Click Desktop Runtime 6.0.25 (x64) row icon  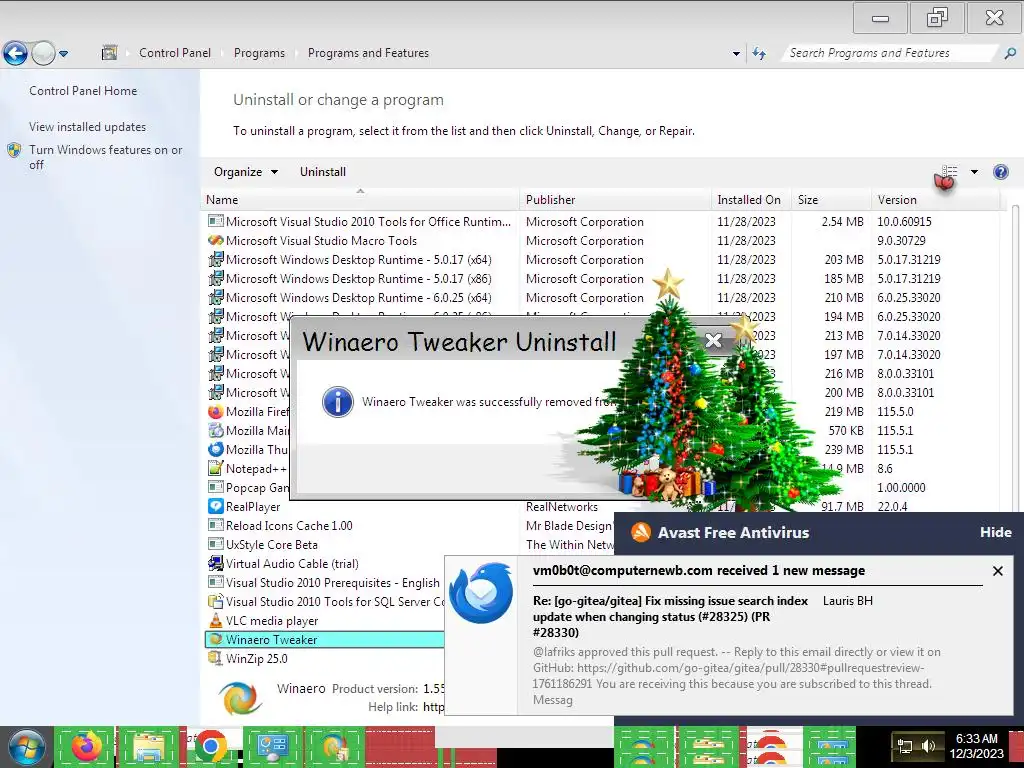(216, 298)
